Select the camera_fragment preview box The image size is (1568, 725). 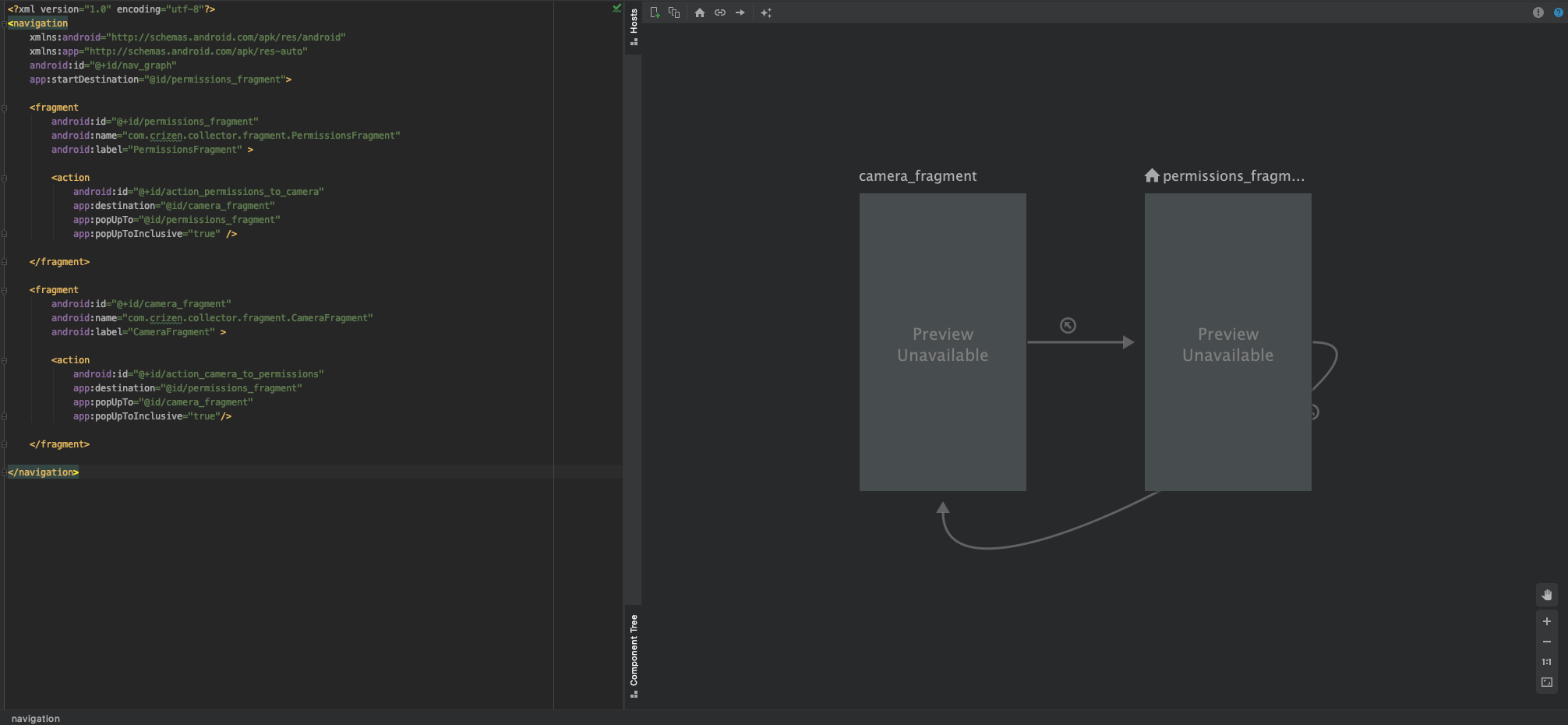pos(943,342)
